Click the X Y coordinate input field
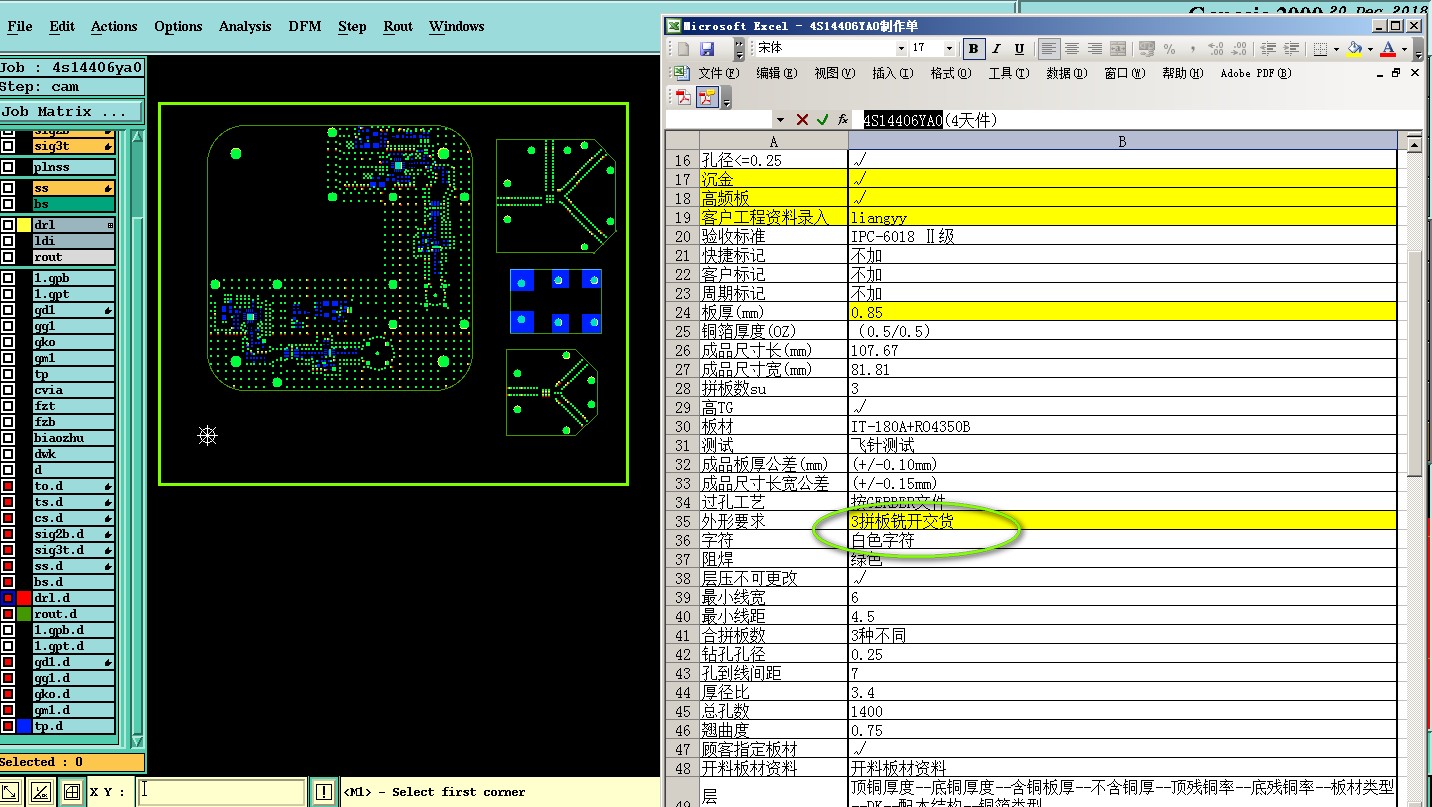Viewport: 1432px width, 807px height. point(221,792)
